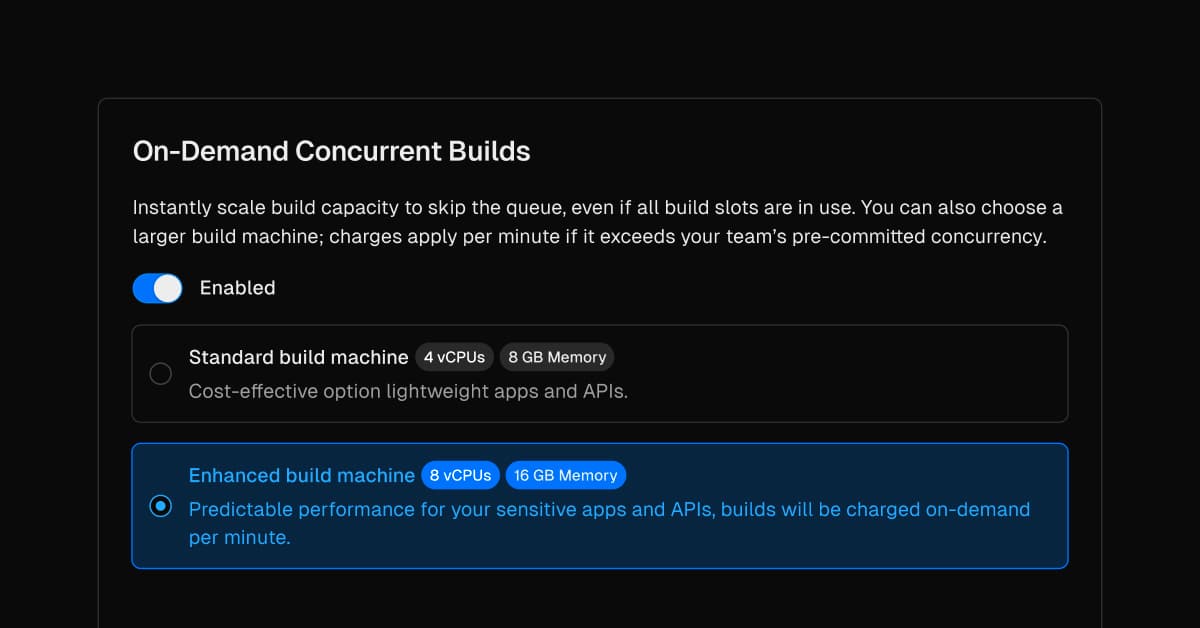Select the Enhanced build machine radio button

click(x=160, y=506)
